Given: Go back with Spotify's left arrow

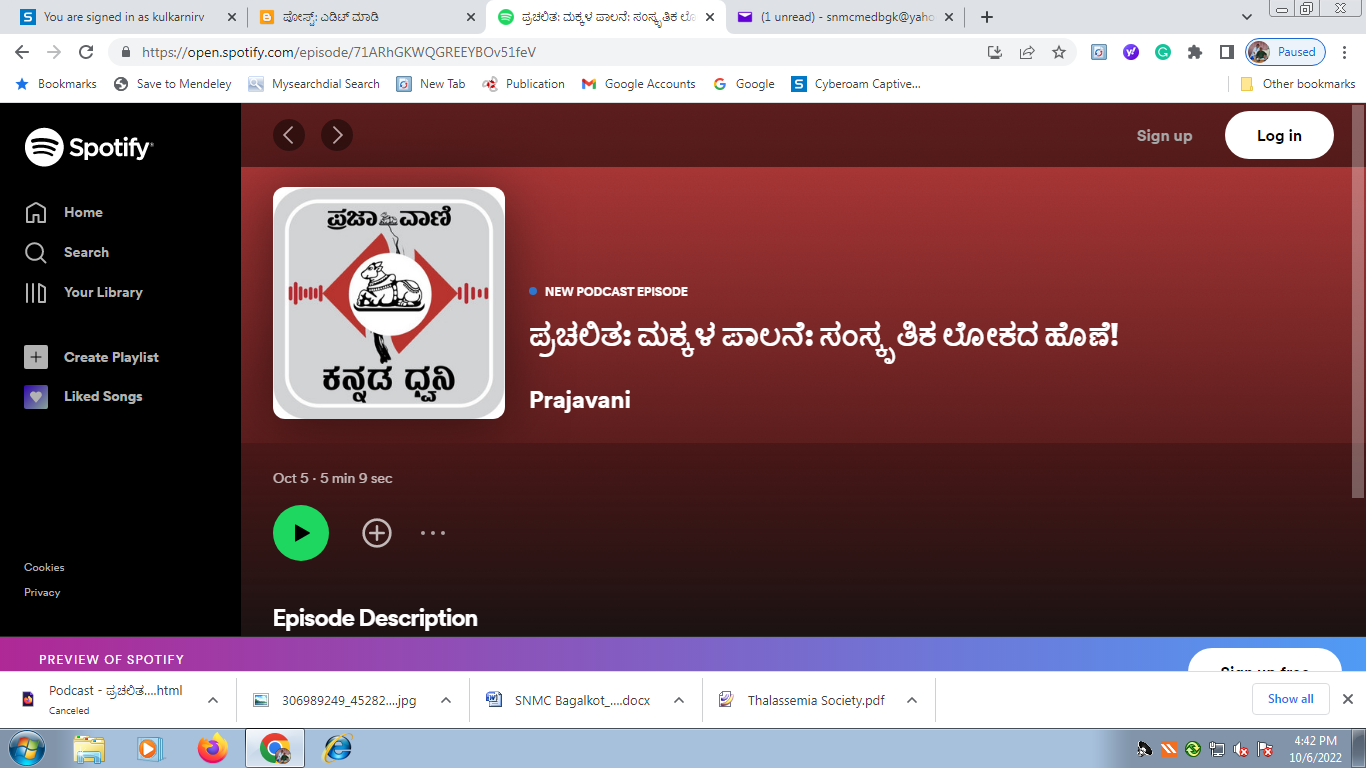Looking at the screenshot, I should [289, 135].
